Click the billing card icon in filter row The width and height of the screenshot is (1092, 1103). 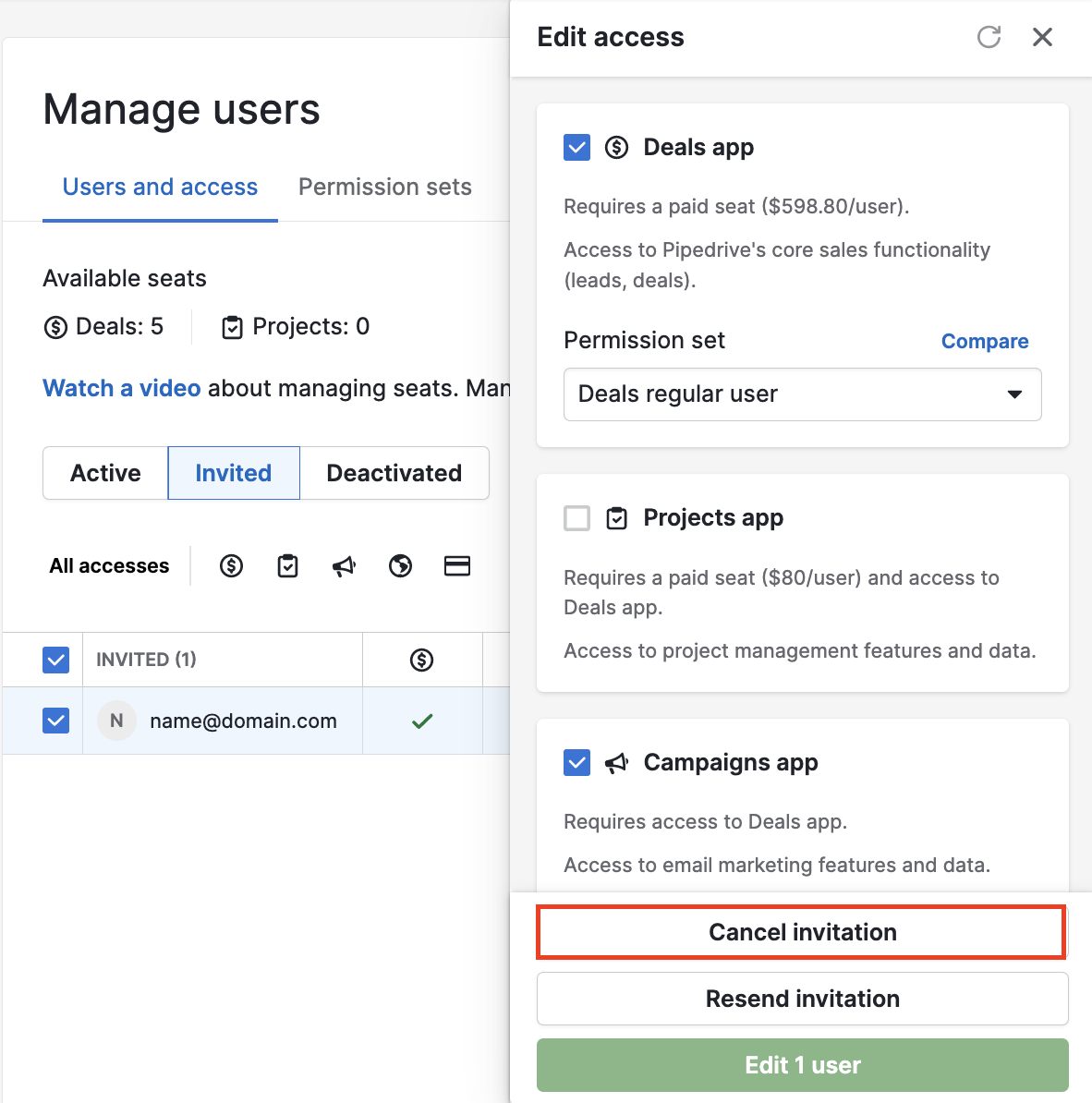[x=457, y=565]
